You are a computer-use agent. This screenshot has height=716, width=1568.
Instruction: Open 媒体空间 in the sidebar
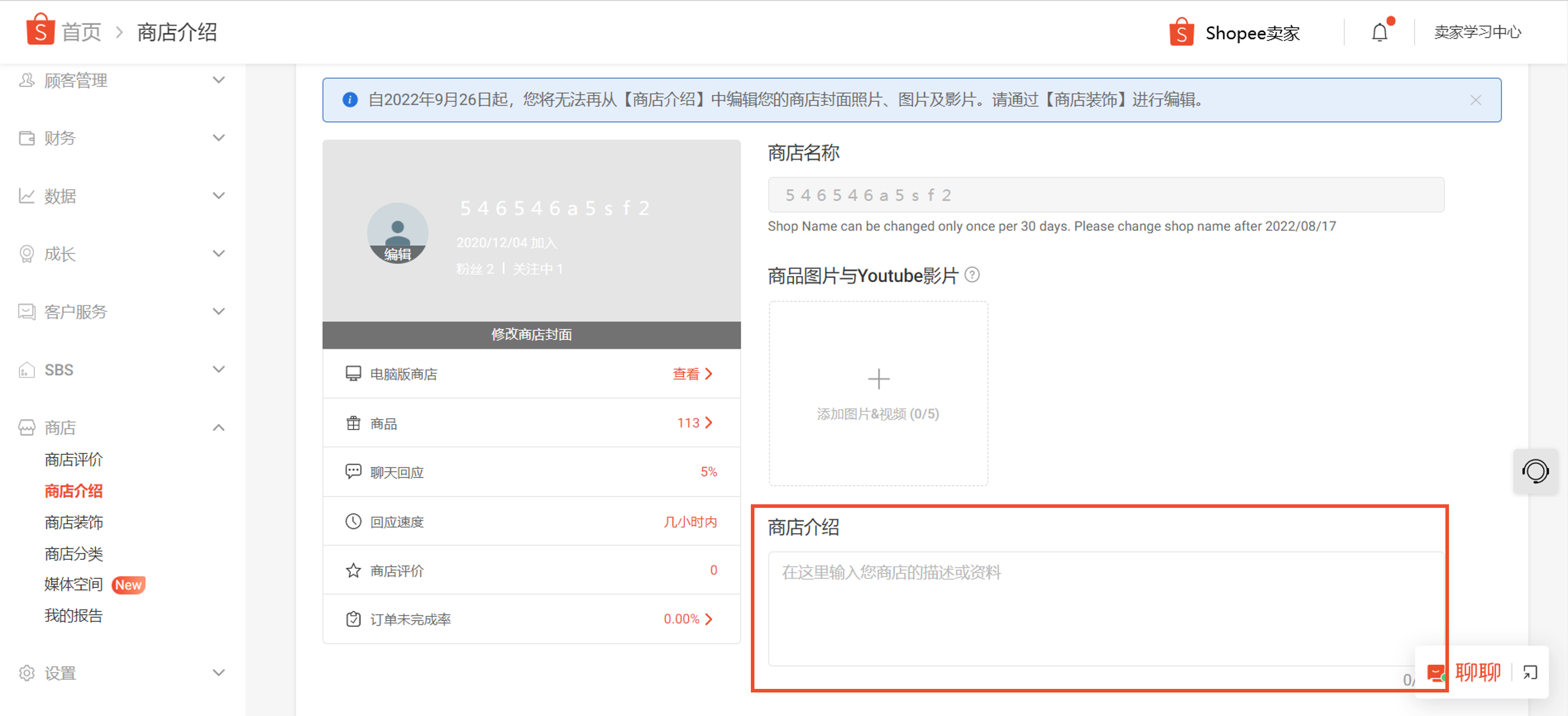click(x=74, y=584)
